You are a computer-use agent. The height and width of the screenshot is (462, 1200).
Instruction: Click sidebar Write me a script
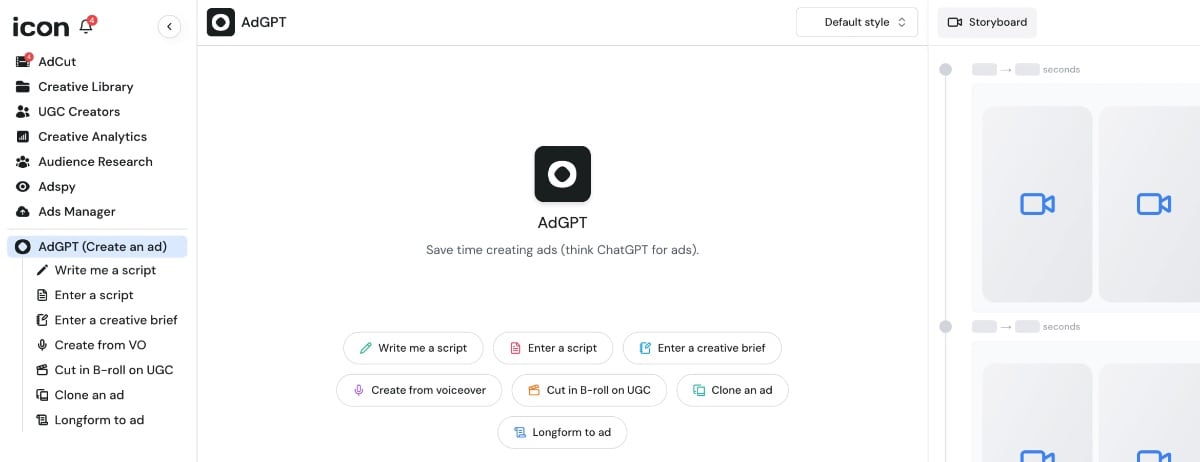(105, 270)
